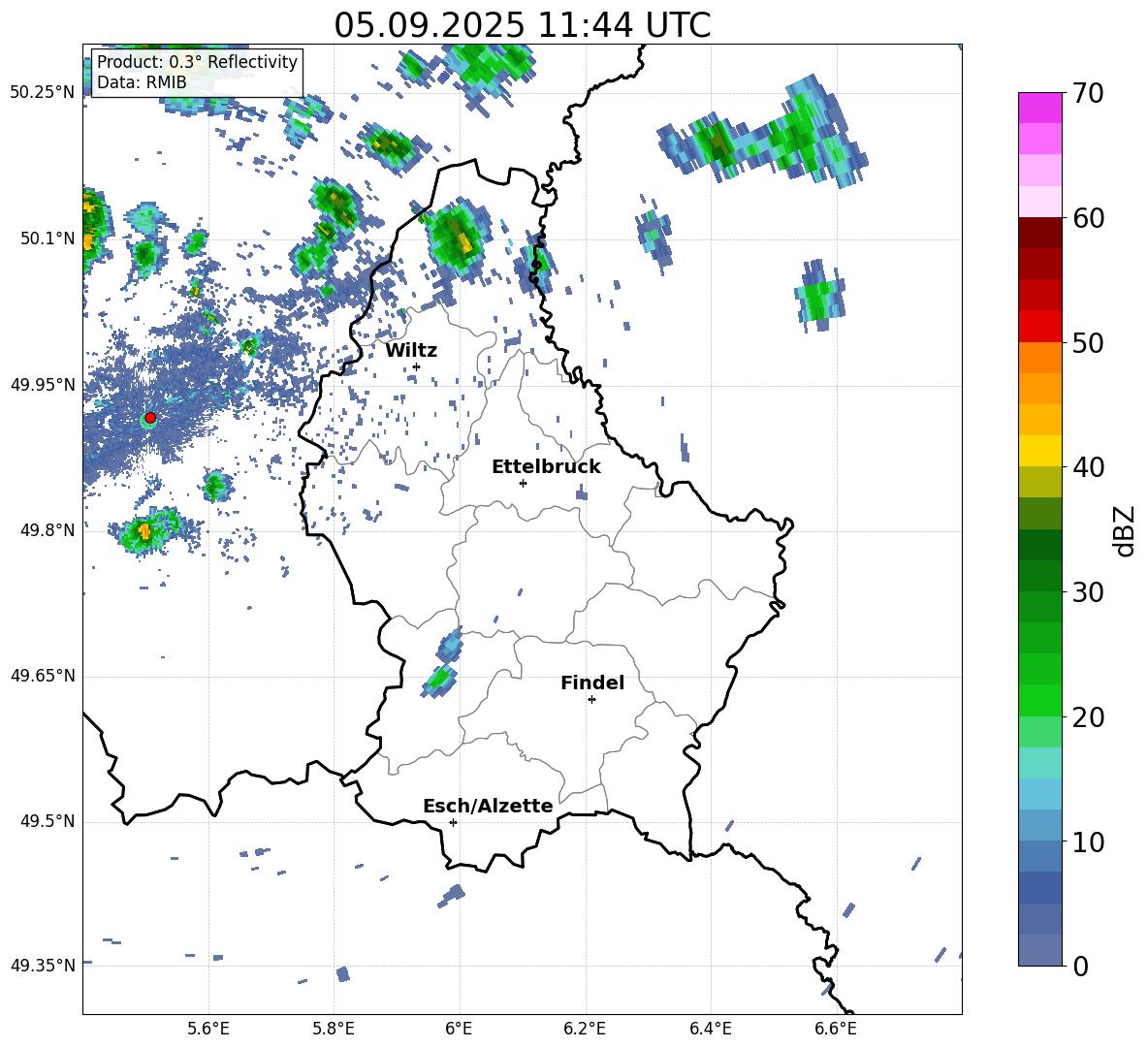Select the Esch/Alzette city label
Image resolution: width=1148 pixels, height=1048 pixels.
pyautogui.click(x=488, y=806)
